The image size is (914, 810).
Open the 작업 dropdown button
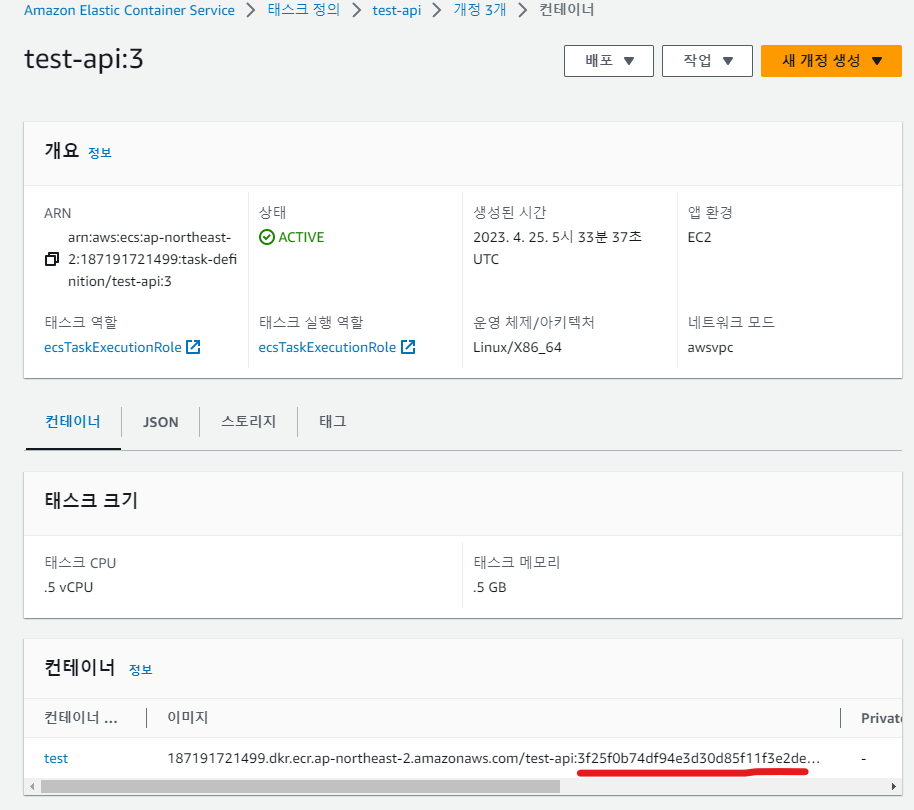click(707, 61)
